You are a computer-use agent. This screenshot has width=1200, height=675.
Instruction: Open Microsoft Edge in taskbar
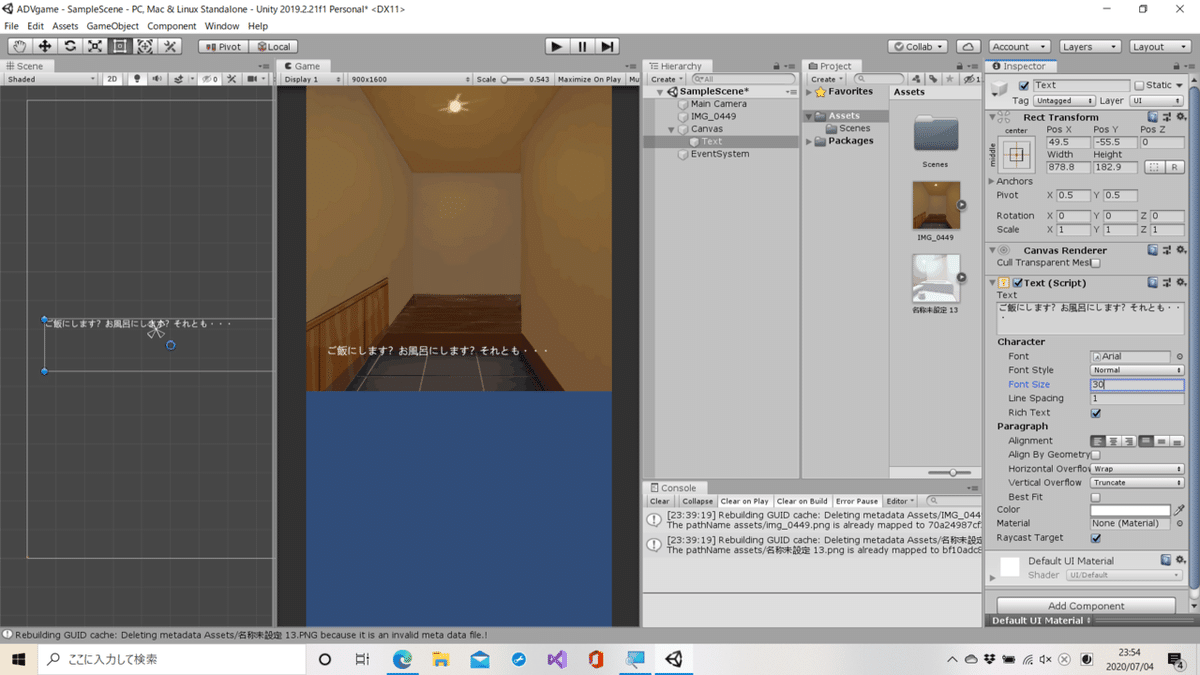click(402, 659)
